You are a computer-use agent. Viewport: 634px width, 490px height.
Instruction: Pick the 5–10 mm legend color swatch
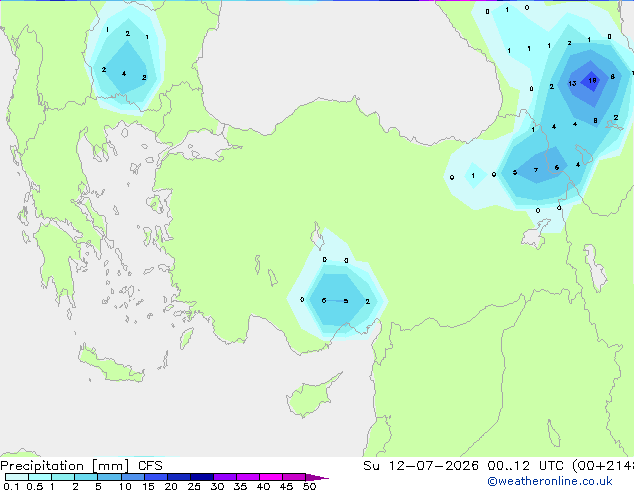109,477
